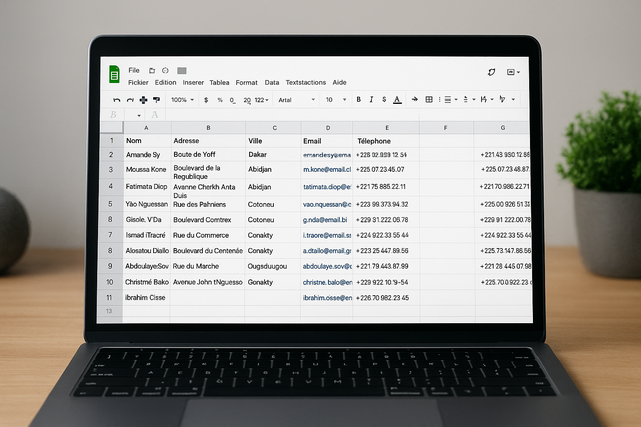The width and height of the screenshot is (641, 427).
Task: Toggle strikethrough formatting
Action: point(384,100)
